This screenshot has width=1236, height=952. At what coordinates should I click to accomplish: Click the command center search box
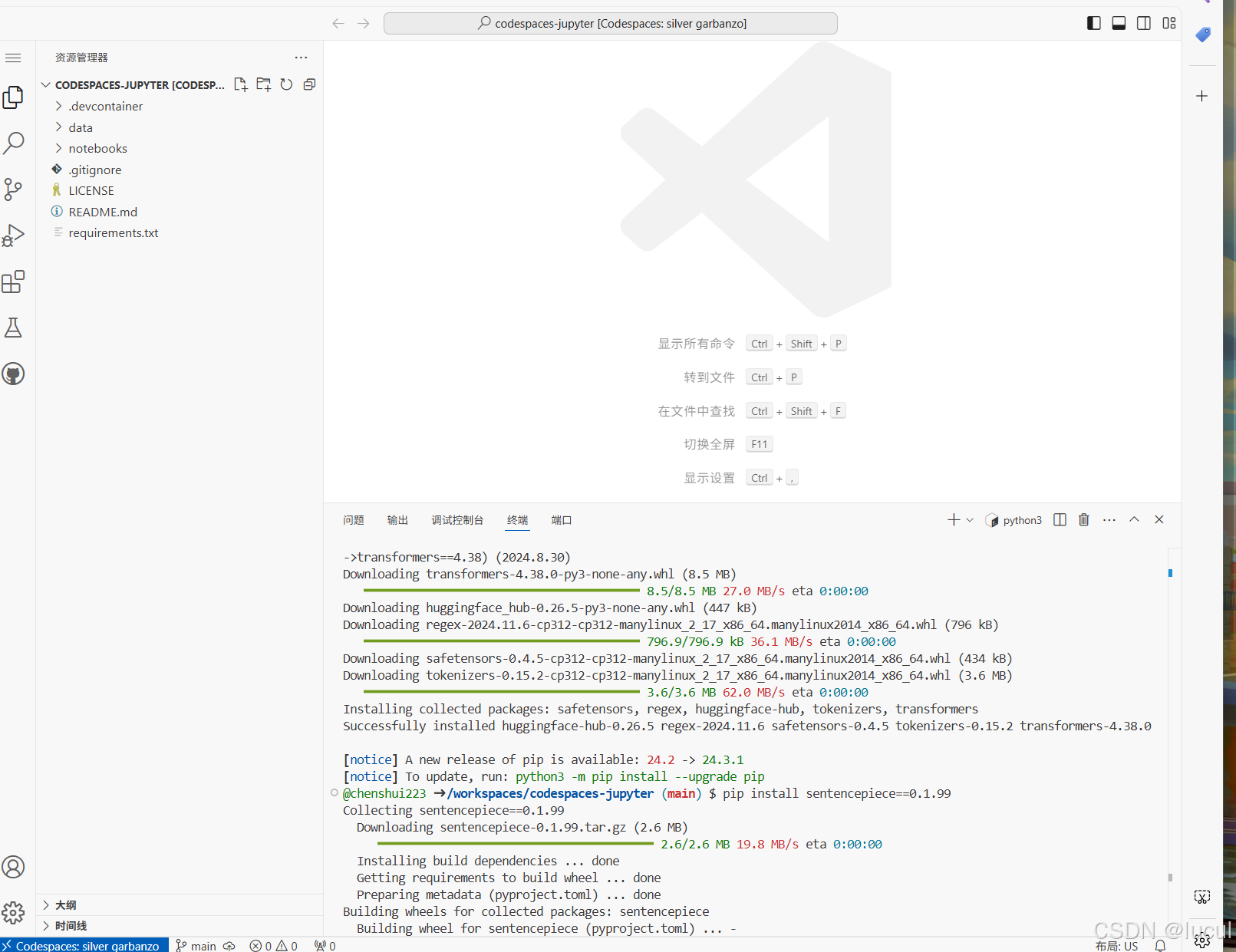611,24
